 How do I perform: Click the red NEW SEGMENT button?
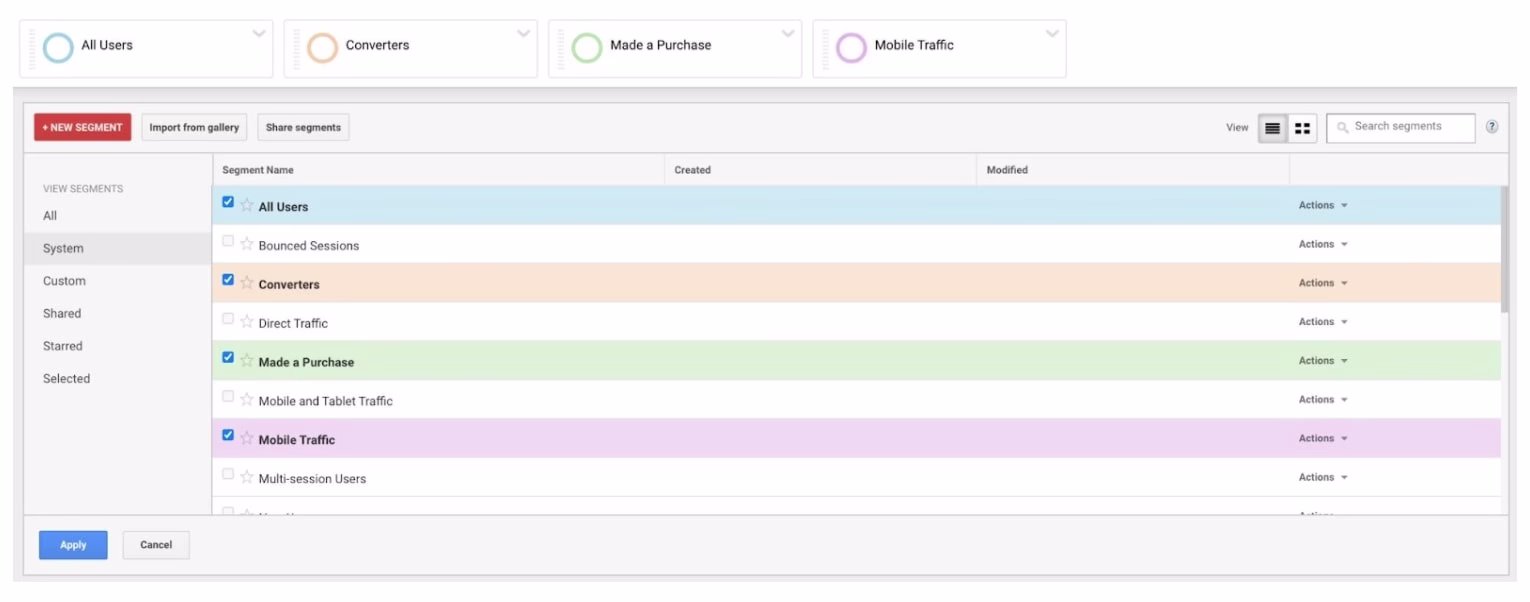(x=81, y=127)
